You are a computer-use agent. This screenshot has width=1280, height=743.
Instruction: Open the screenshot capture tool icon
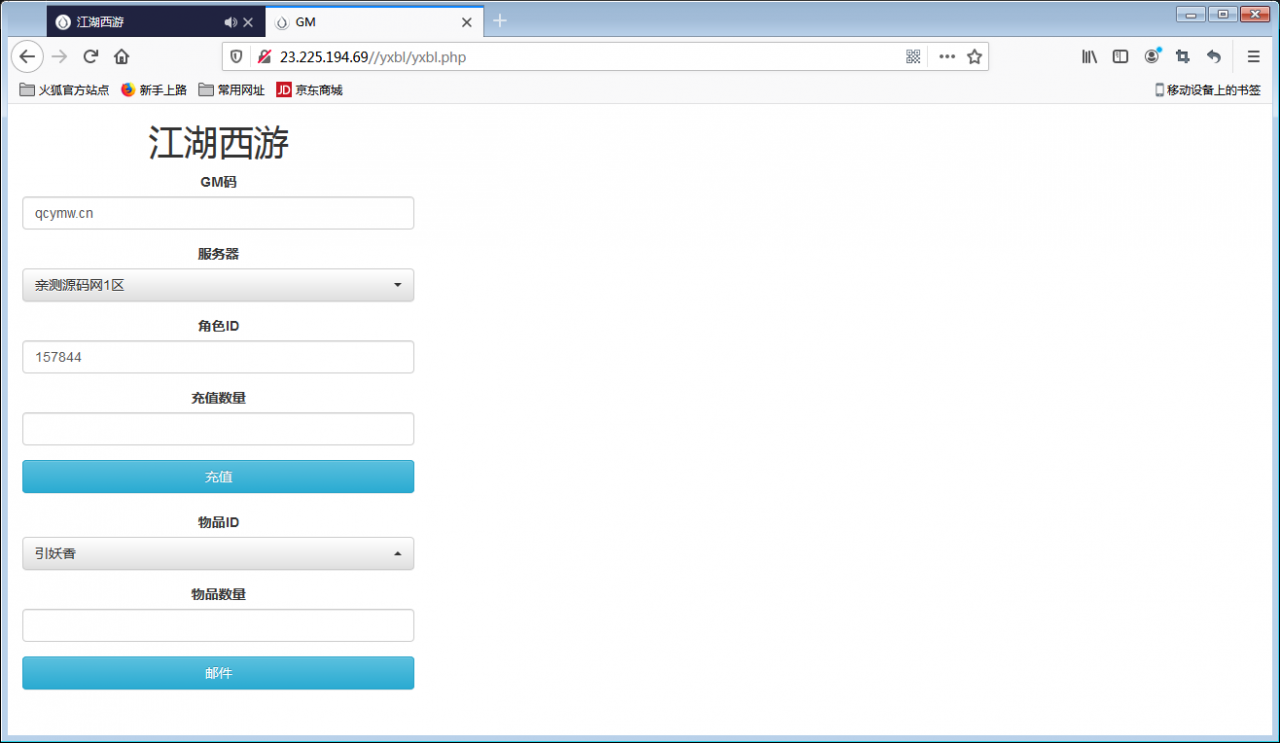coord(1182,57)
